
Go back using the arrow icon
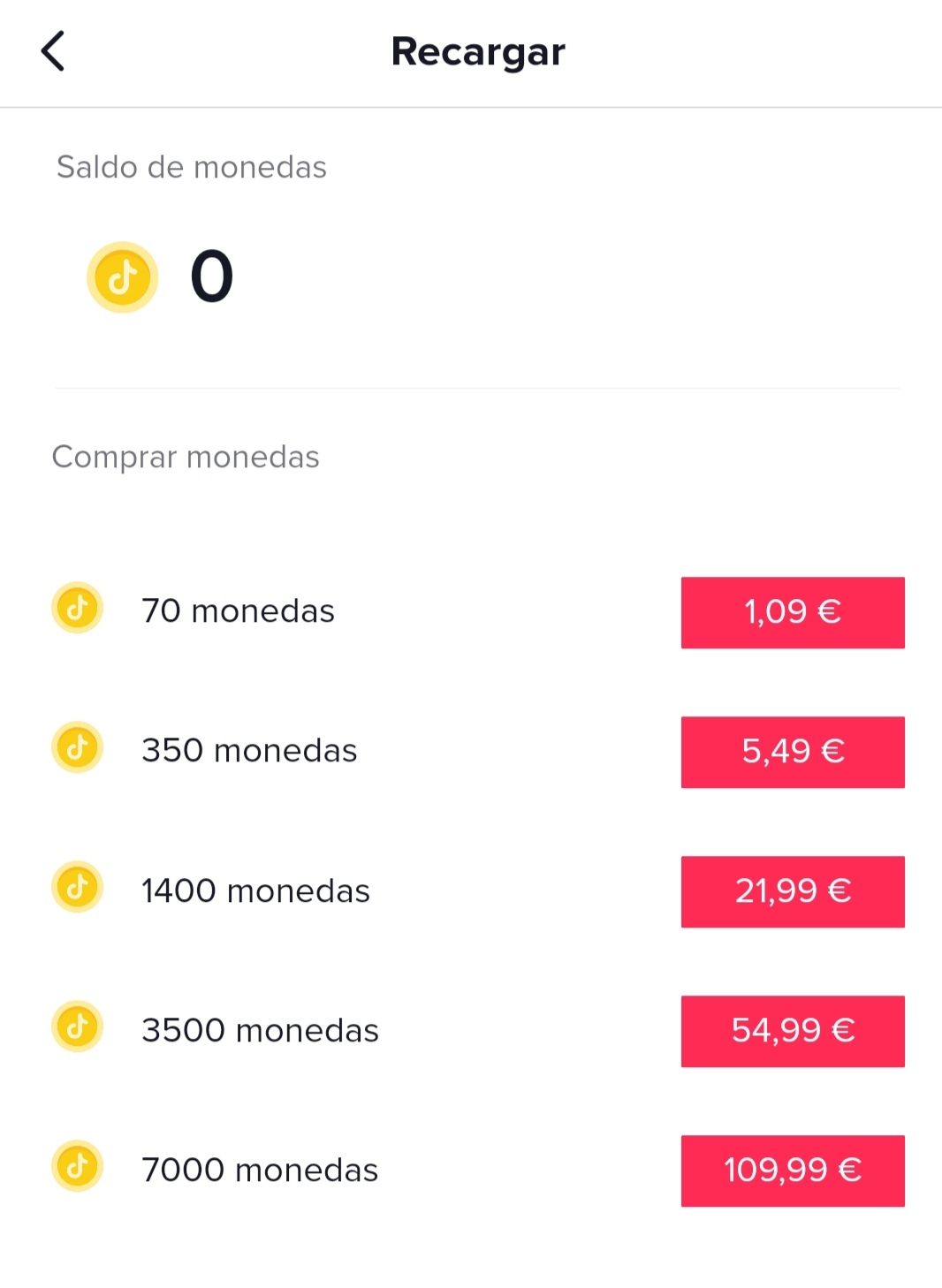[53, 51]
